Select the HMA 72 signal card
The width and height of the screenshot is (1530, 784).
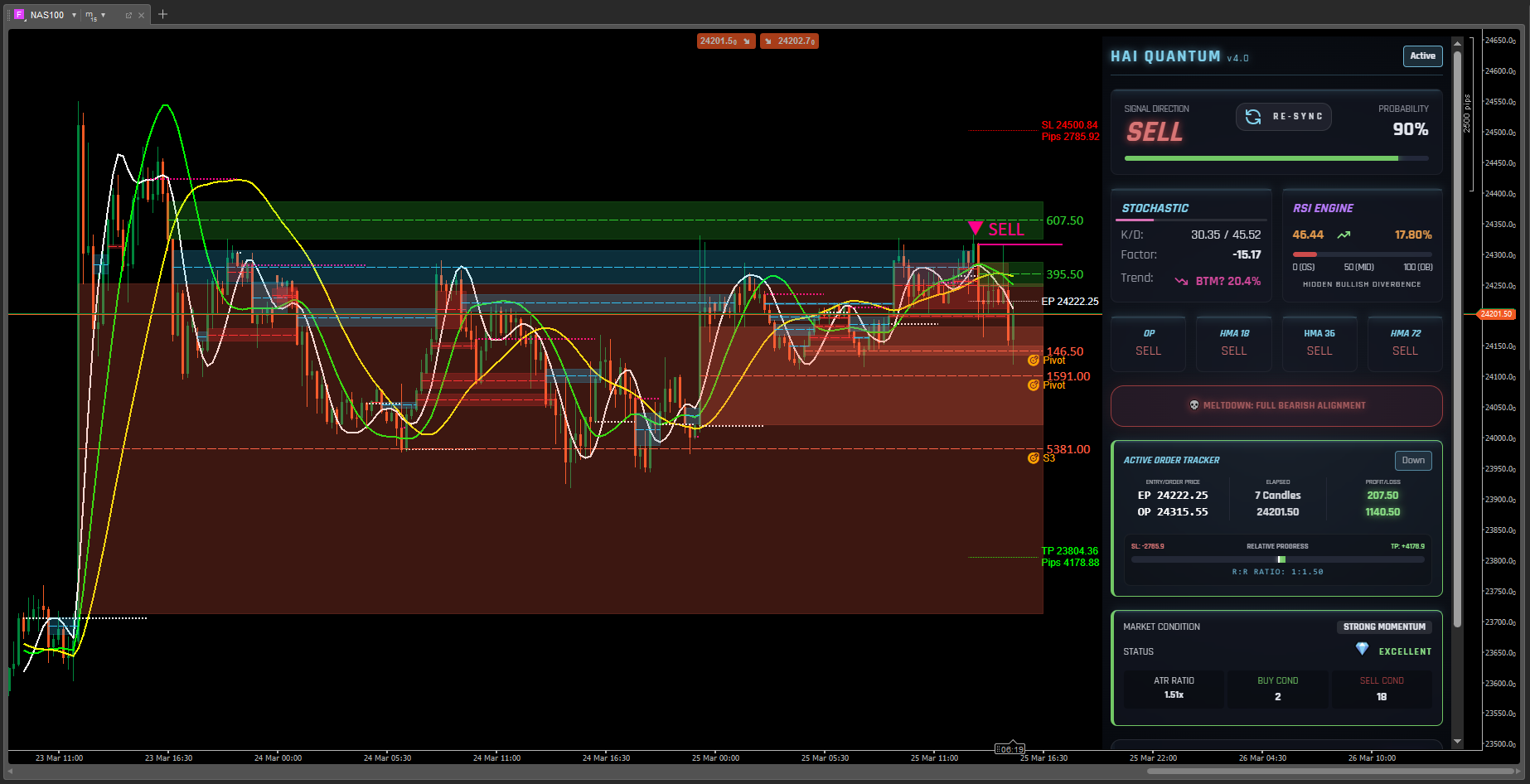coord(1404,342)
